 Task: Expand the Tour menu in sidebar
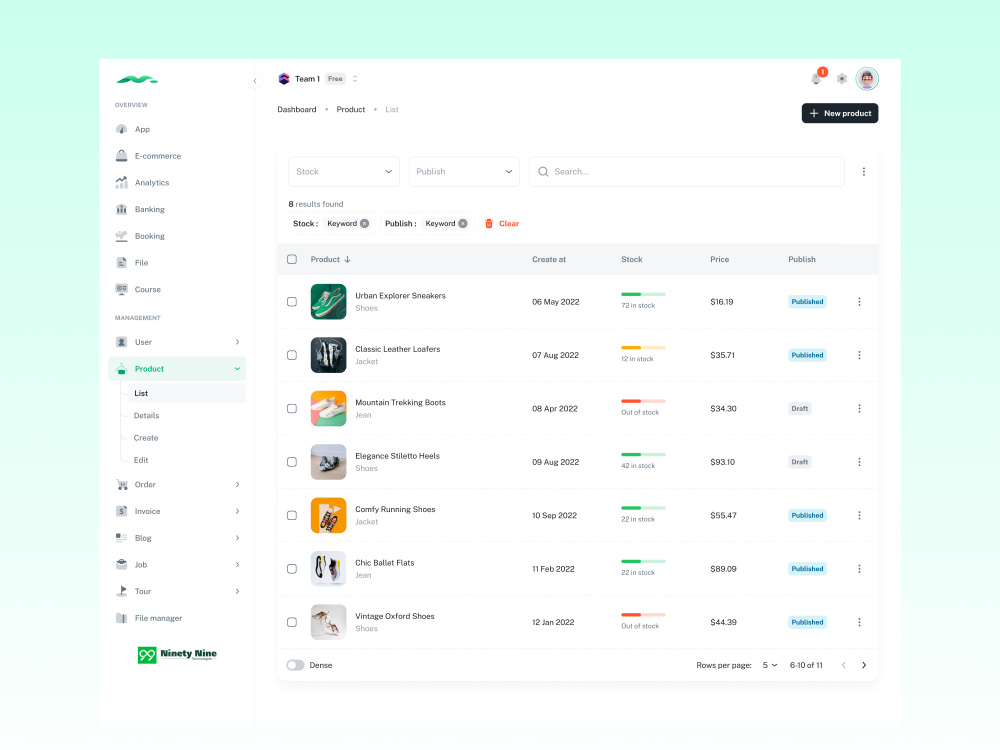tap(177, 592)
